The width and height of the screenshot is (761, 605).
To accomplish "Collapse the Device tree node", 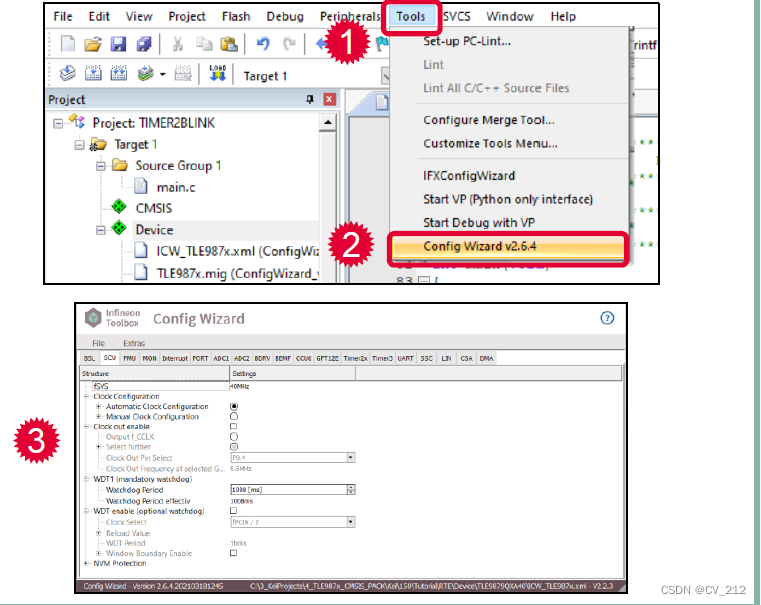I will point(100,230).
